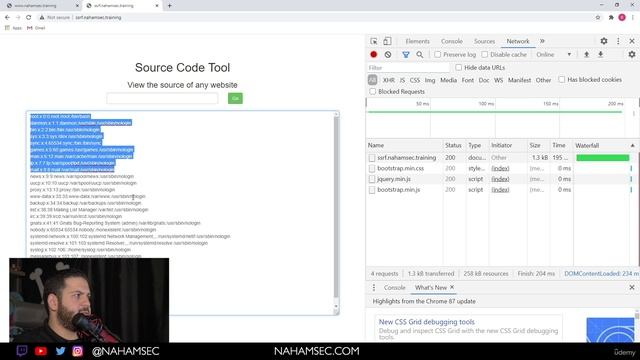The image size is (640, 360).
Task: Reload the page button
Action: 29,18
